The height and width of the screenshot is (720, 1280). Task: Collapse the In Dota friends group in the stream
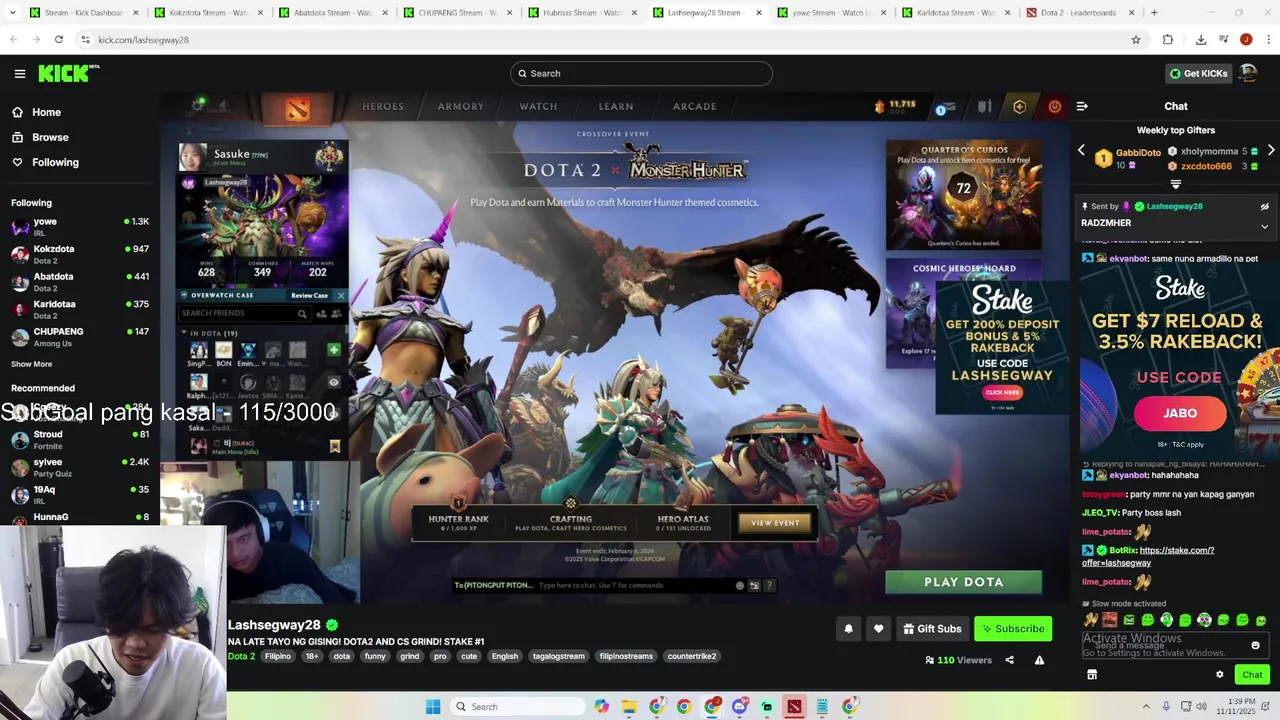point(184,333)
